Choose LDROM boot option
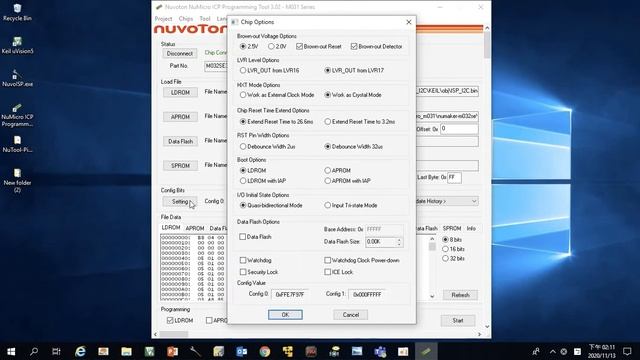The image size is (640, 360). click(x=253, y=170)
